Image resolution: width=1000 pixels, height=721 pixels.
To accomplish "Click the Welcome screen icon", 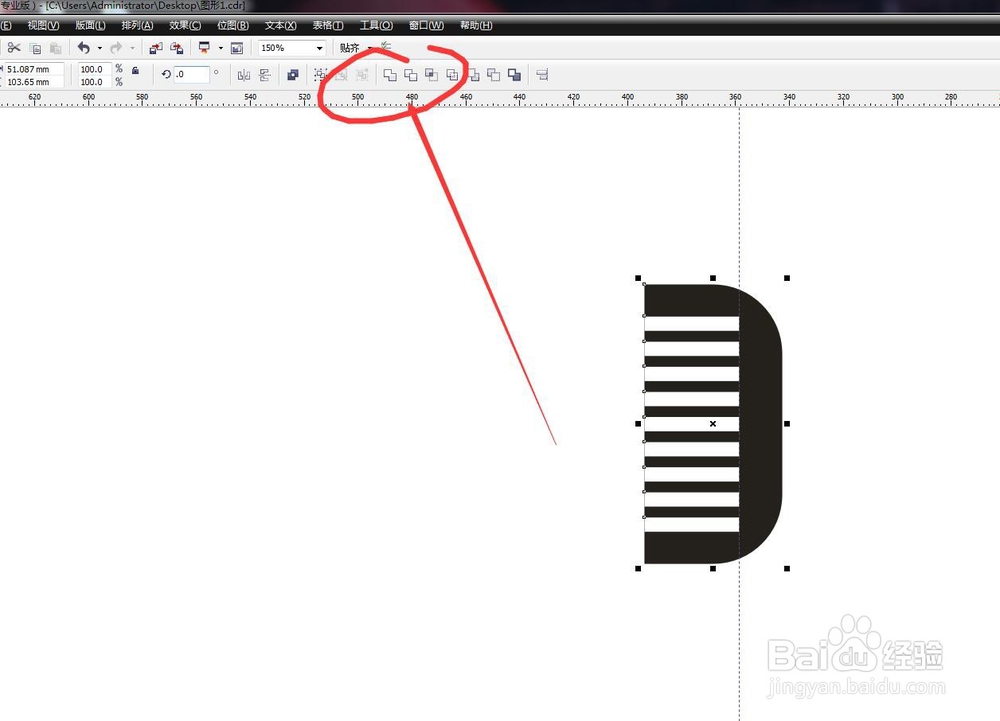I will 237,48.
